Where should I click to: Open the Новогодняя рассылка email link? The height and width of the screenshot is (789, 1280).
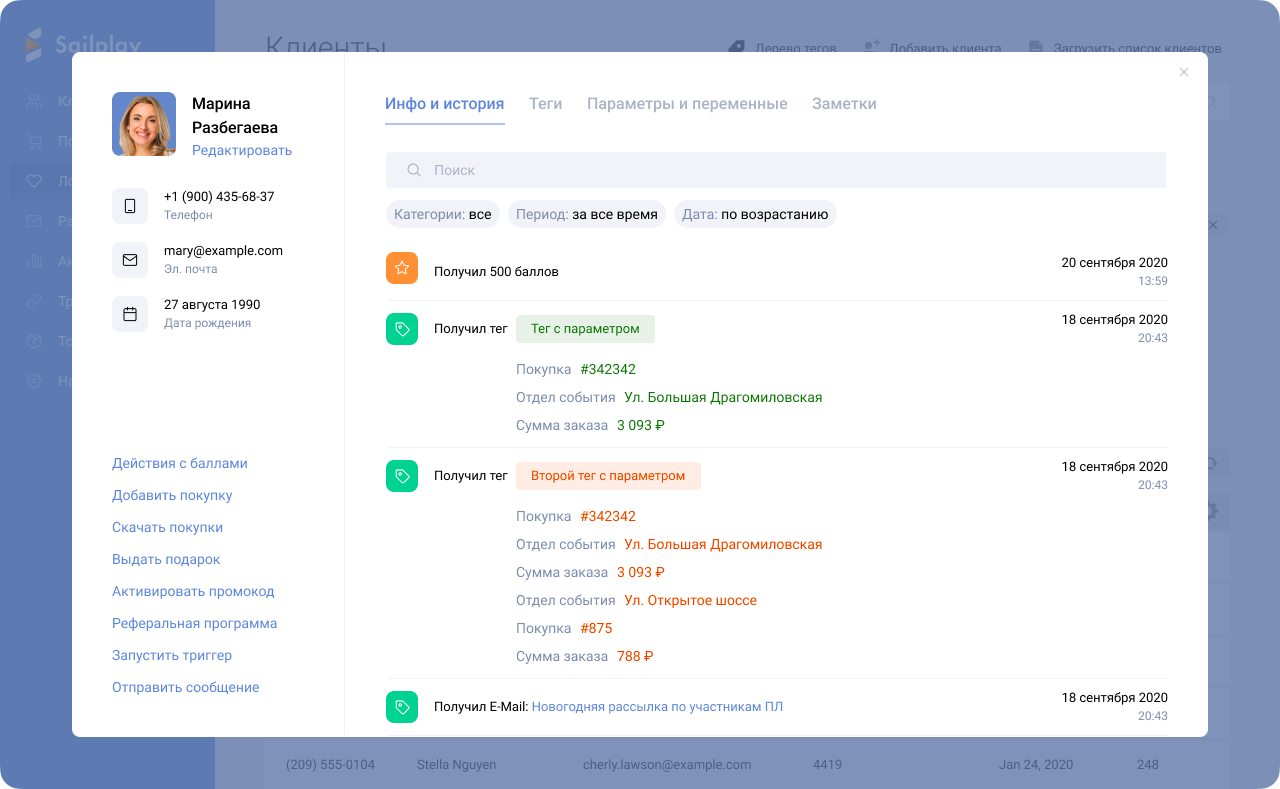point(657,707)
